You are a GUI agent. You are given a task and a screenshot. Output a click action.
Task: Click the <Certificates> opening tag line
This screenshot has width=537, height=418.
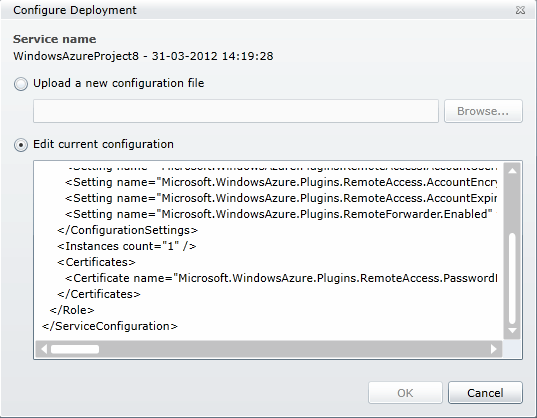pos(96,262)
